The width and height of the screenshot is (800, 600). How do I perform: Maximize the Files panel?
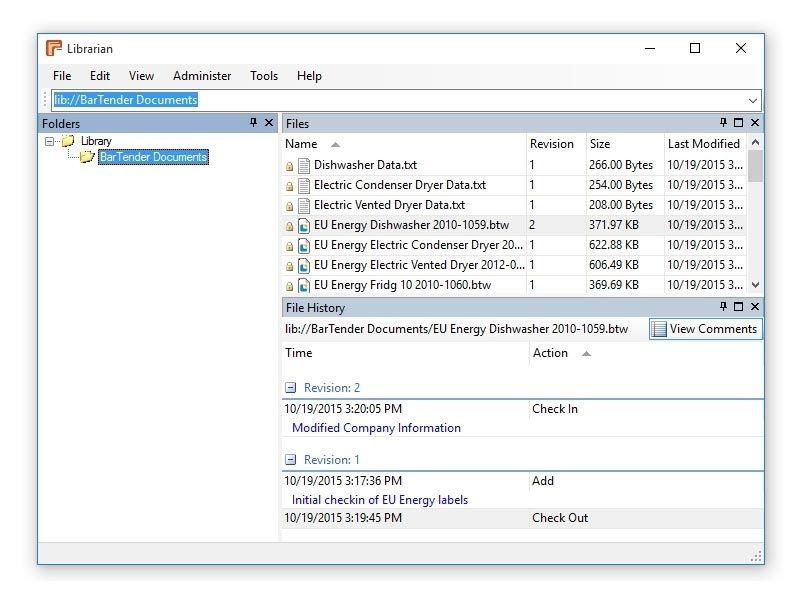pos(738,122)
